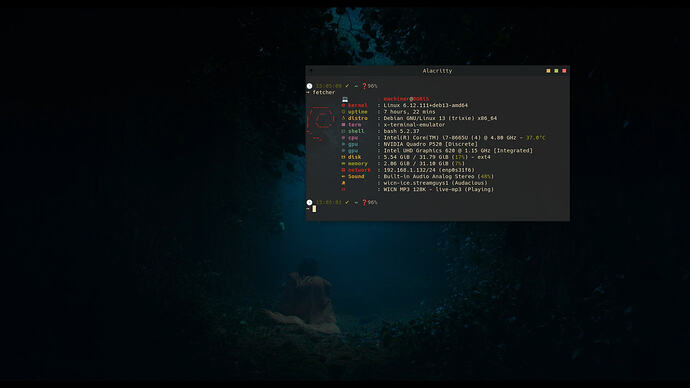
Task: Open the window menu icon in title bar
Action: 311,70
